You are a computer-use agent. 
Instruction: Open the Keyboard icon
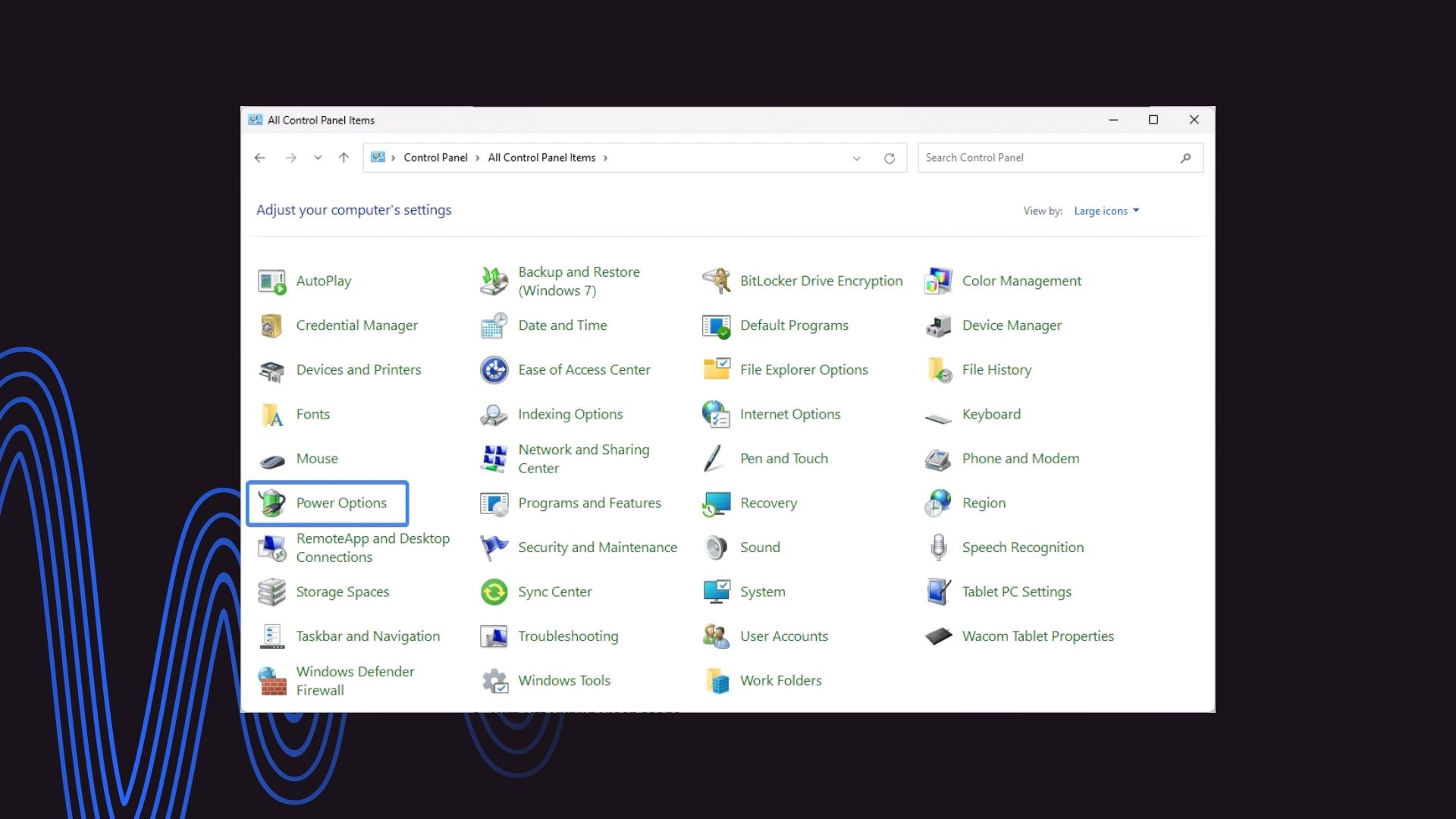[x=938, y=417]
